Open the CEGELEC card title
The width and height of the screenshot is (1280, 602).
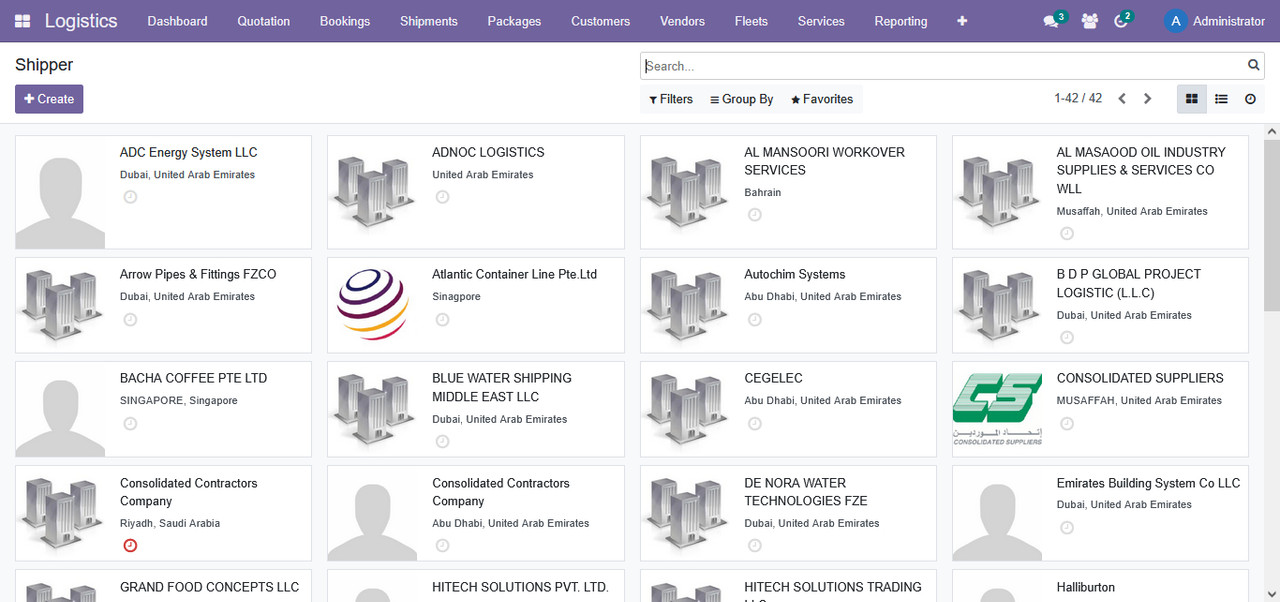click(774, 378)
